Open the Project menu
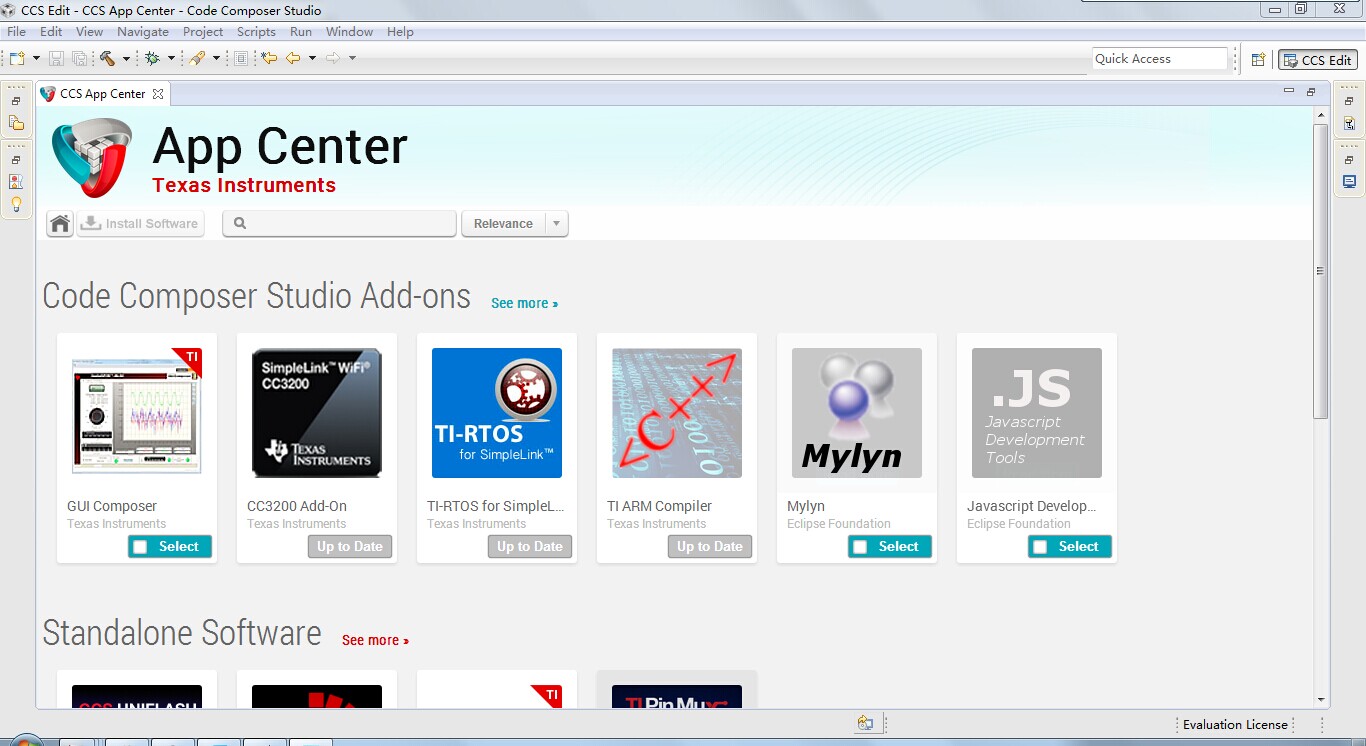The width and height of the screenshot is (1366, 746). tap(203, 32)
